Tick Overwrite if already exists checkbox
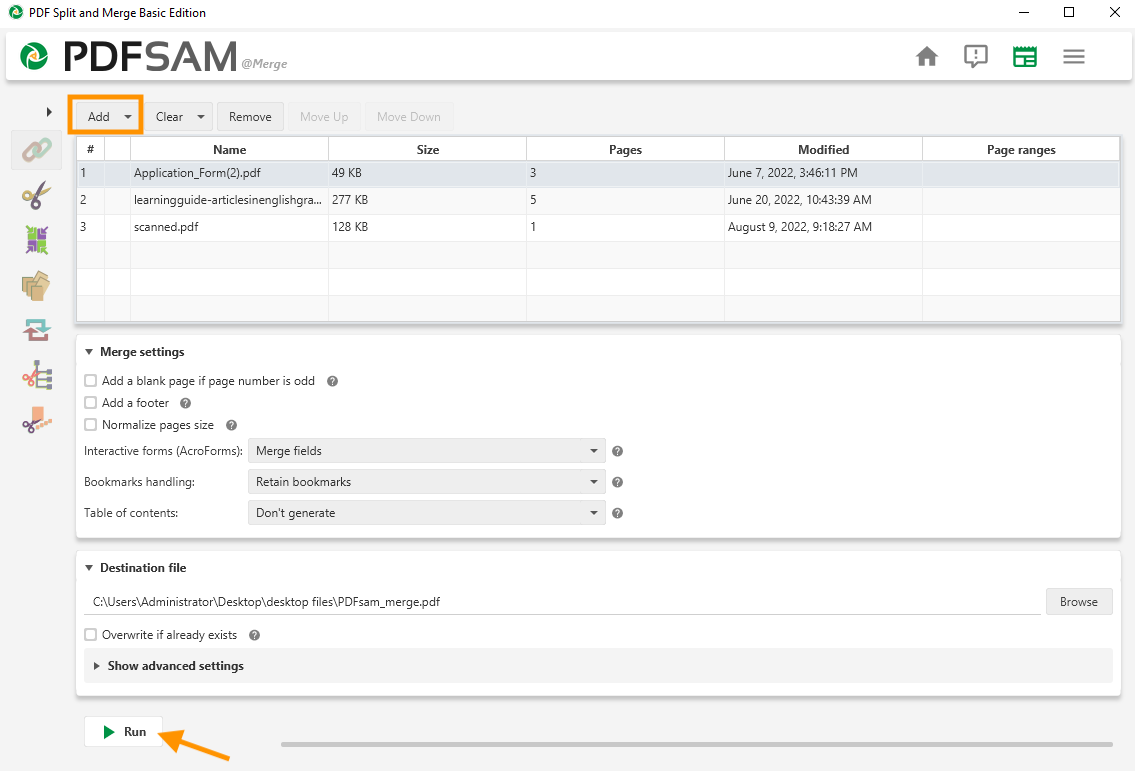This screenshot has height=771, width=1135. click(91, 635)
